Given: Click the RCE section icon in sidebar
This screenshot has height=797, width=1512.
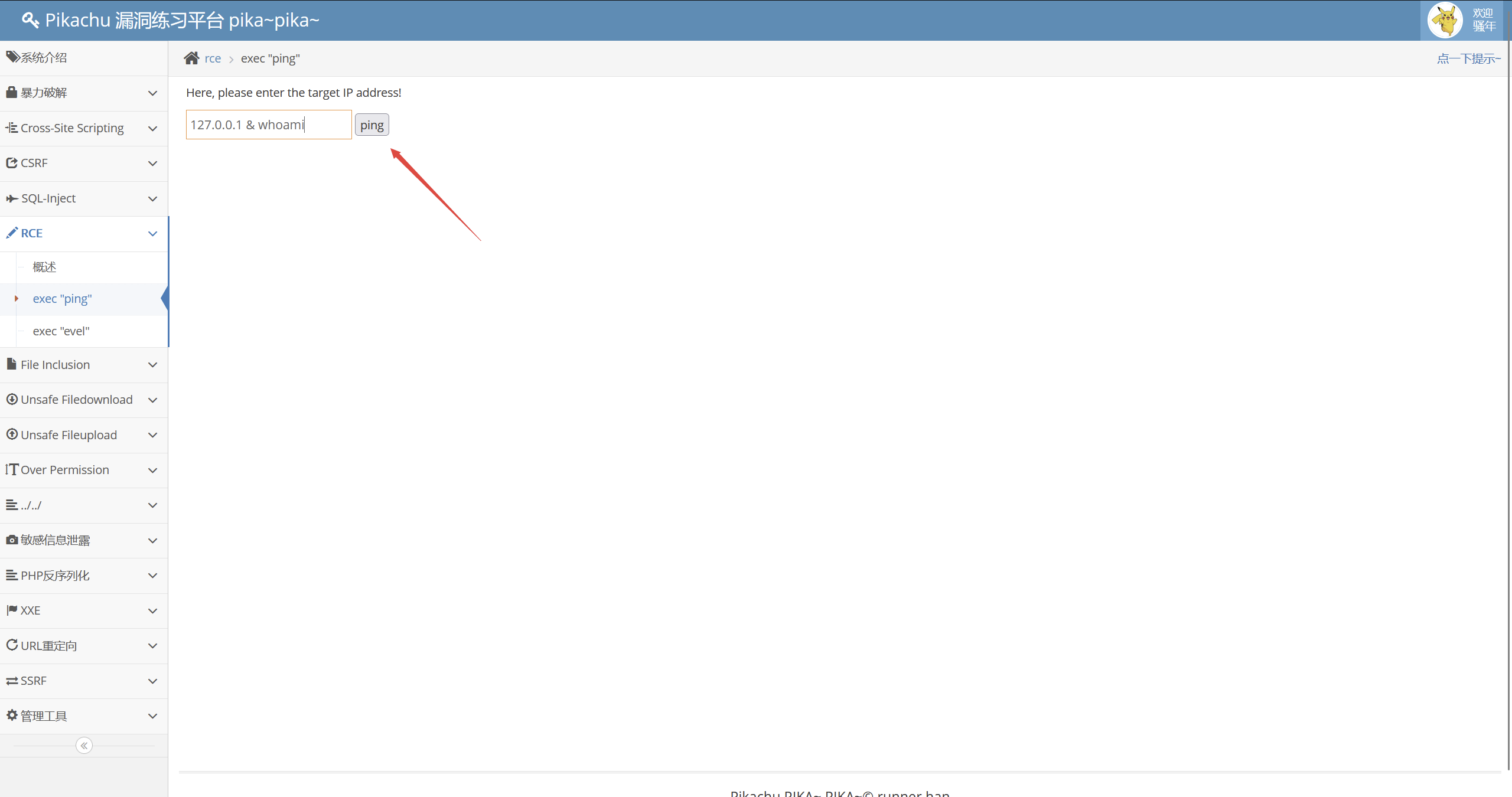Looking at the screenshot, I should (12, 232).
